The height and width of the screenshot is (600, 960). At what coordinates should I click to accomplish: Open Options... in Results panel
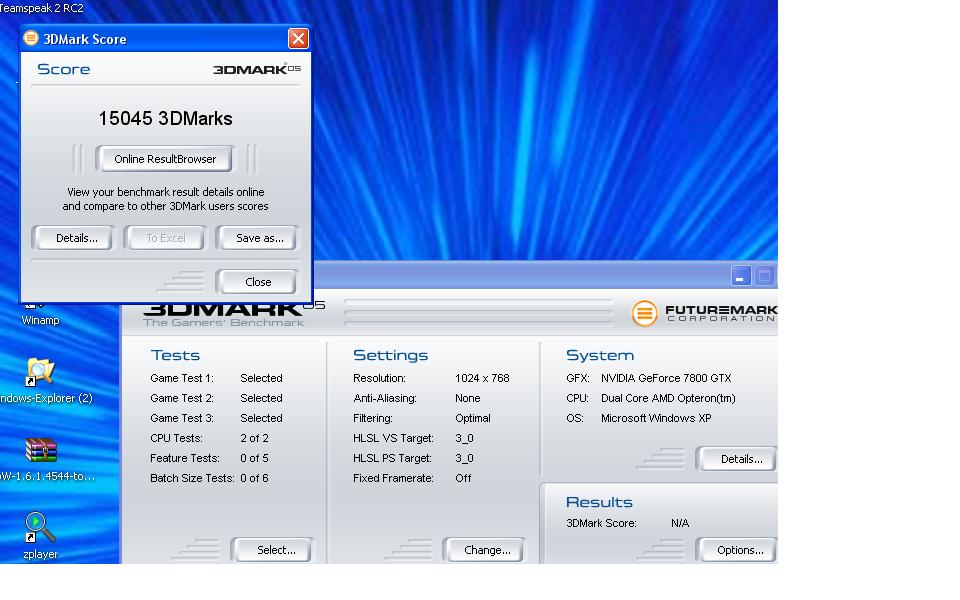(x=737, y=550)
